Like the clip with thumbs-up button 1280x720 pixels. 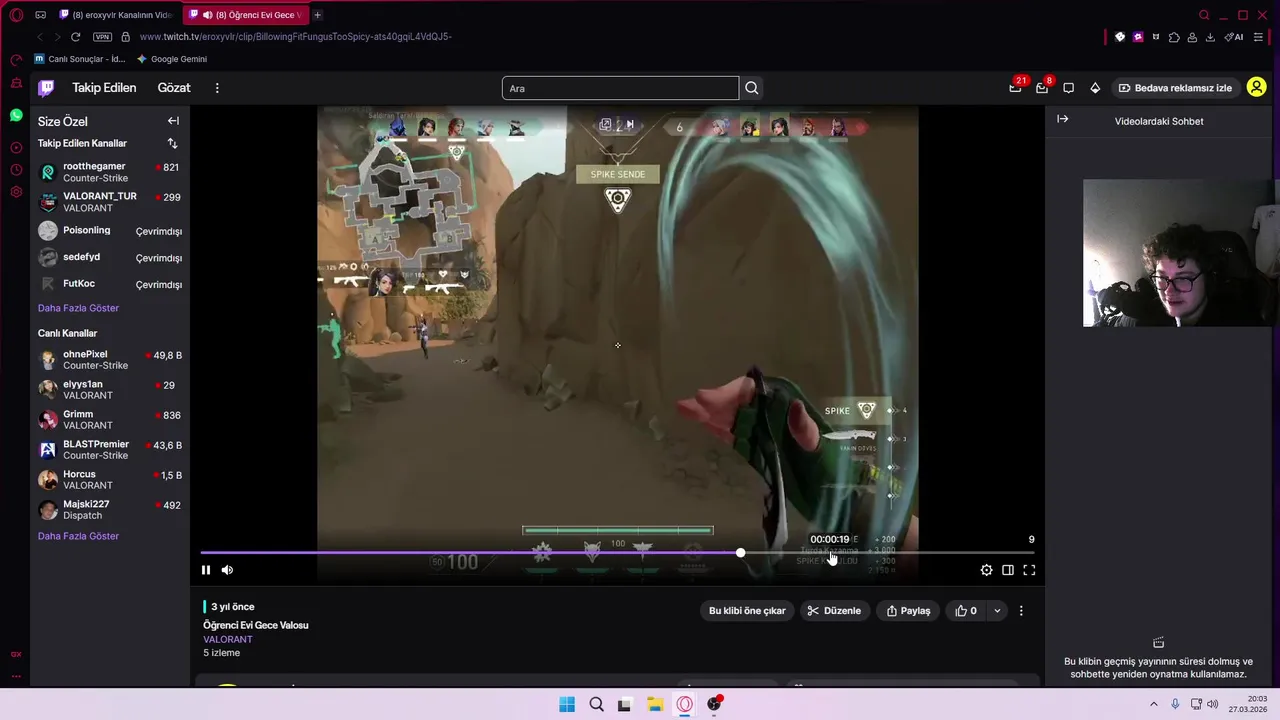966,611
